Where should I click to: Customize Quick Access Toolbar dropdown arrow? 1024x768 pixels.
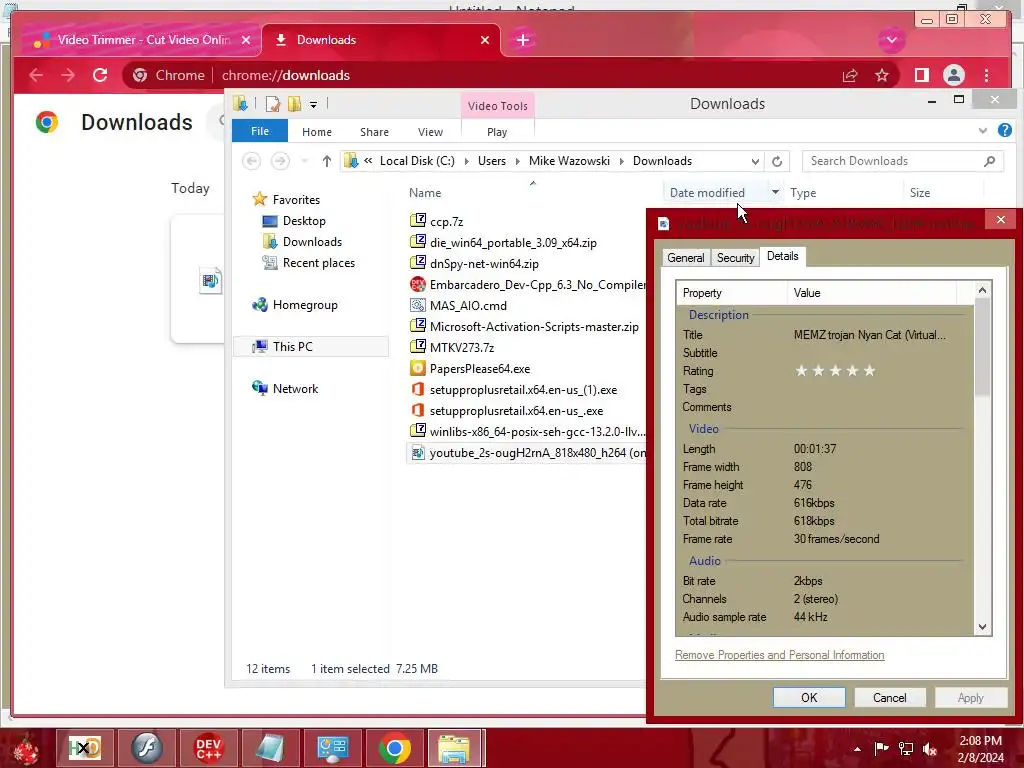point(313,104)
